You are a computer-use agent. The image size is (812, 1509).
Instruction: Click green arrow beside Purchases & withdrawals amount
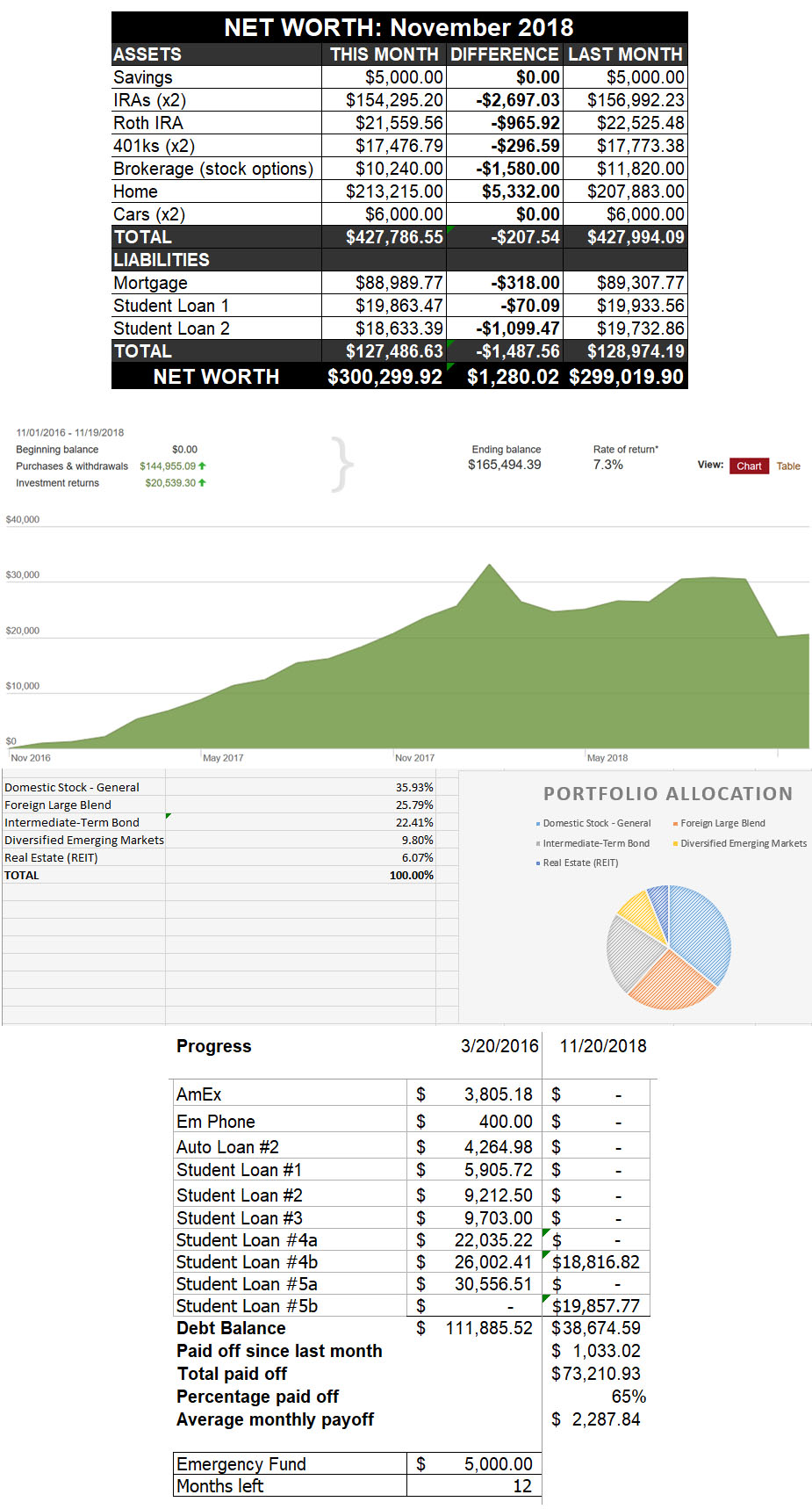tap(203, 466)
